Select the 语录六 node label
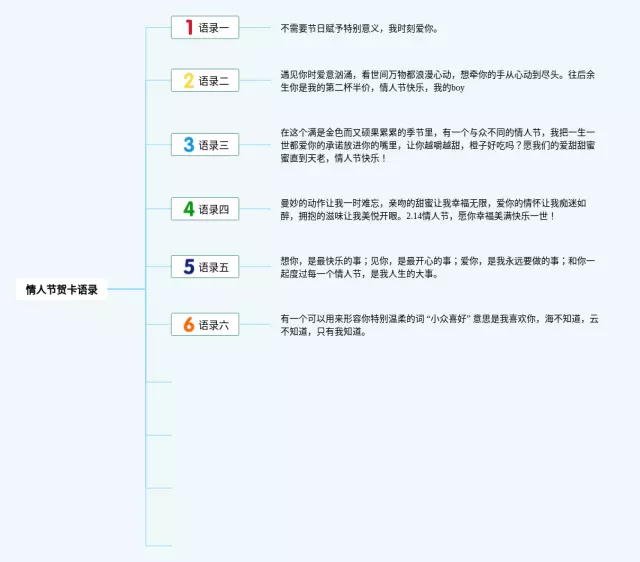 coord(213,324)
